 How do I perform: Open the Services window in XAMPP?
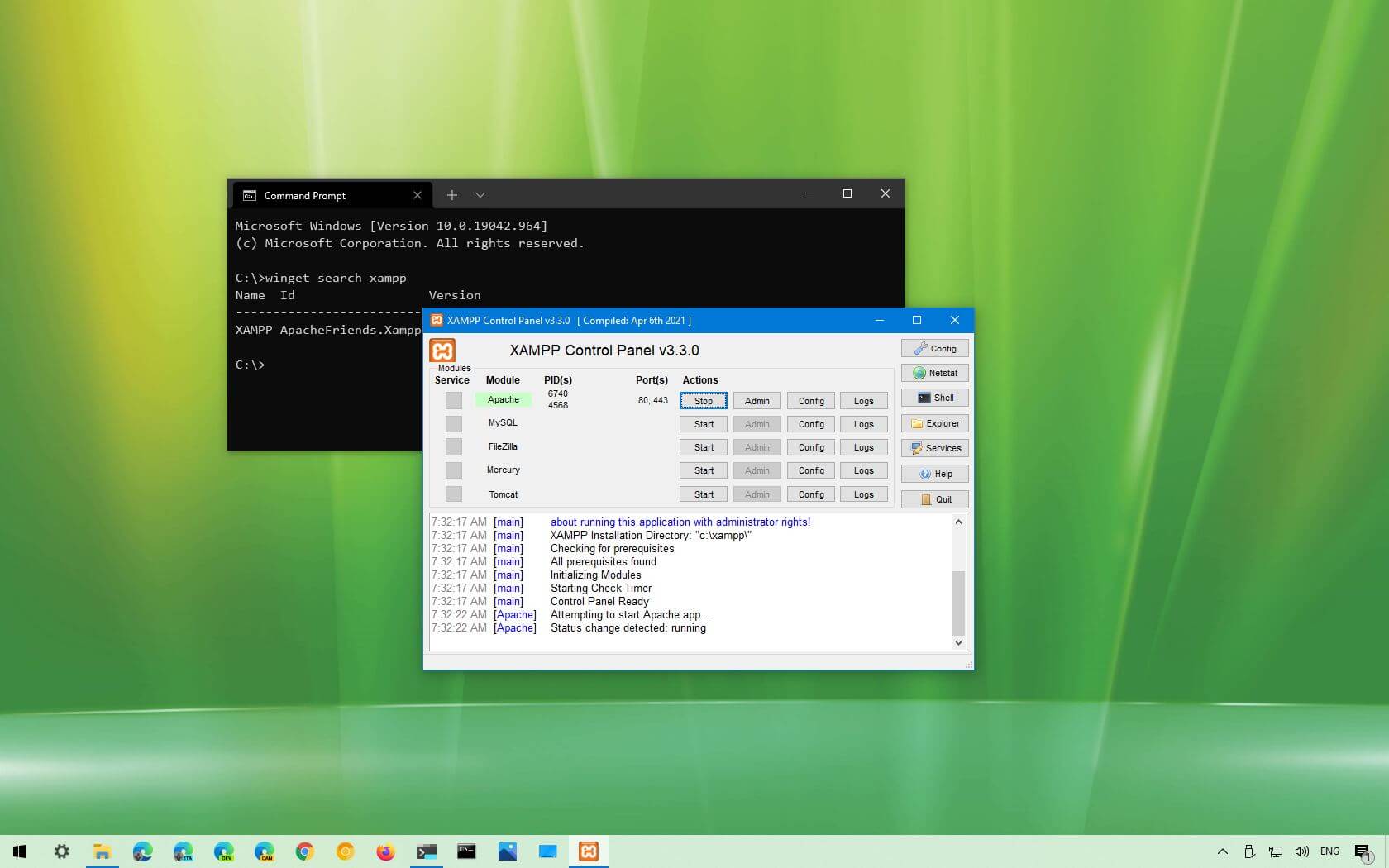coord(933,448)
